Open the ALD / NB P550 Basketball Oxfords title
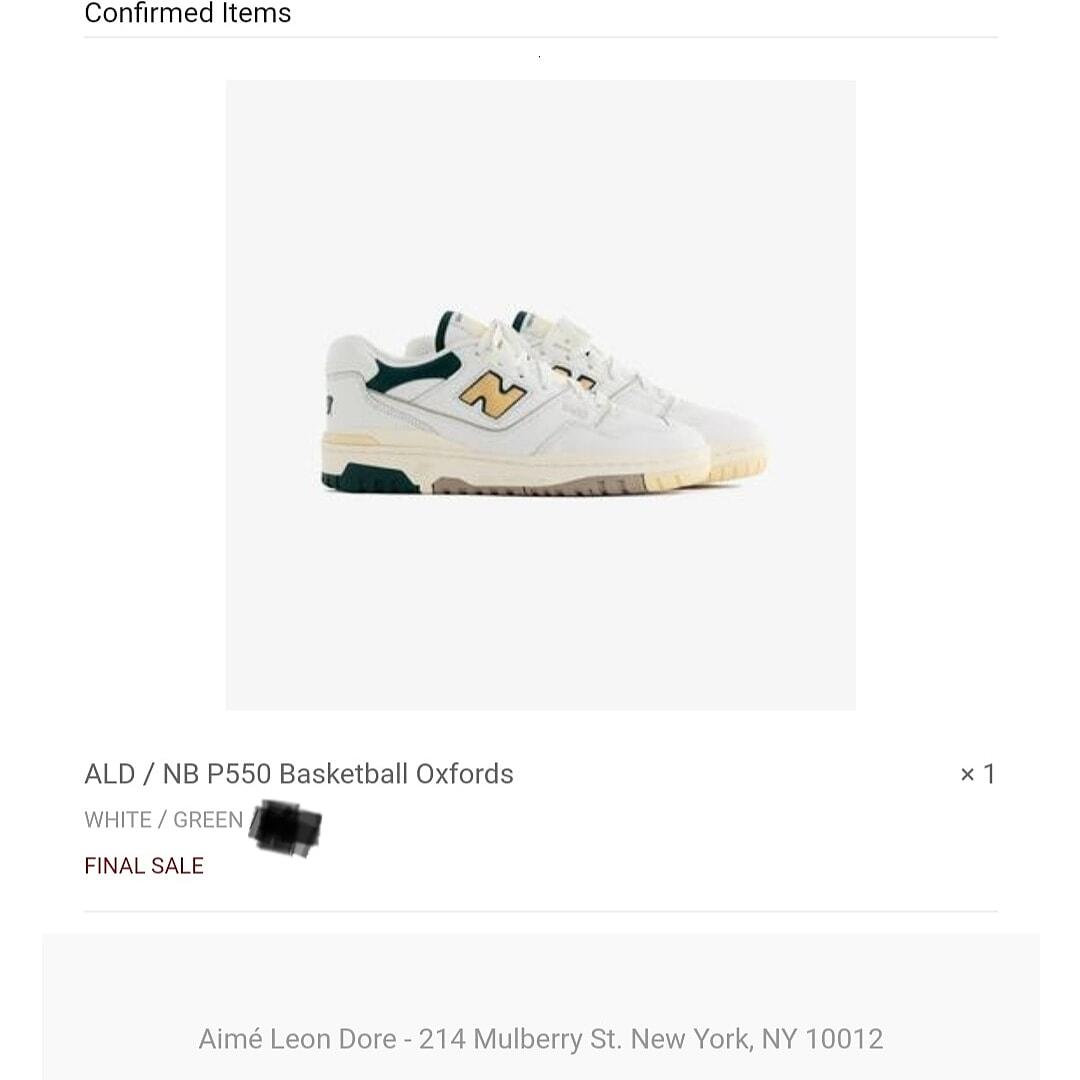 point(299,774)
